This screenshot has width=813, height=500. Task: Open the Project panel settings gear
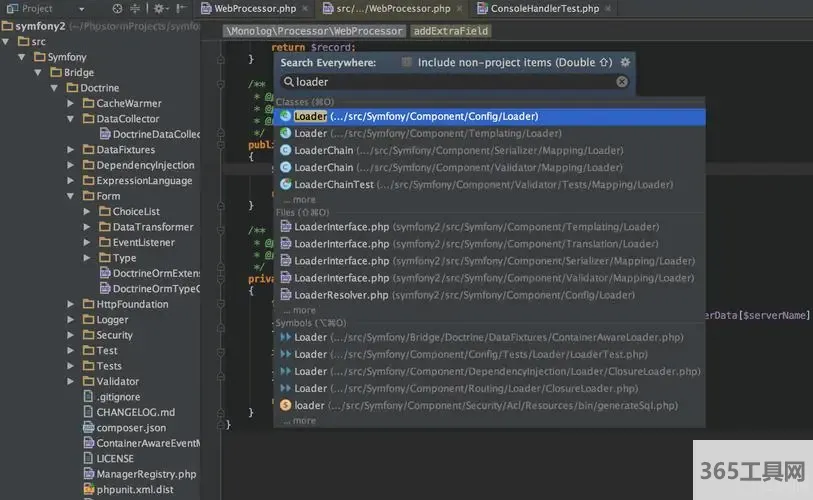point(158,9)
